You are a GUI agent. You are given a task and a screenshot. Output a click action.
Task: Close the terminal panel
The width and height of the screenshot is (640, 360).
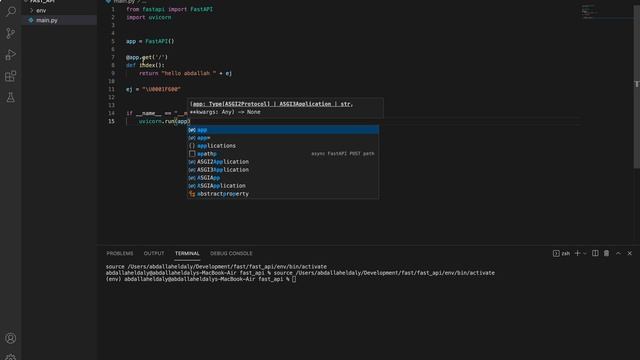(x=630, y=253)
